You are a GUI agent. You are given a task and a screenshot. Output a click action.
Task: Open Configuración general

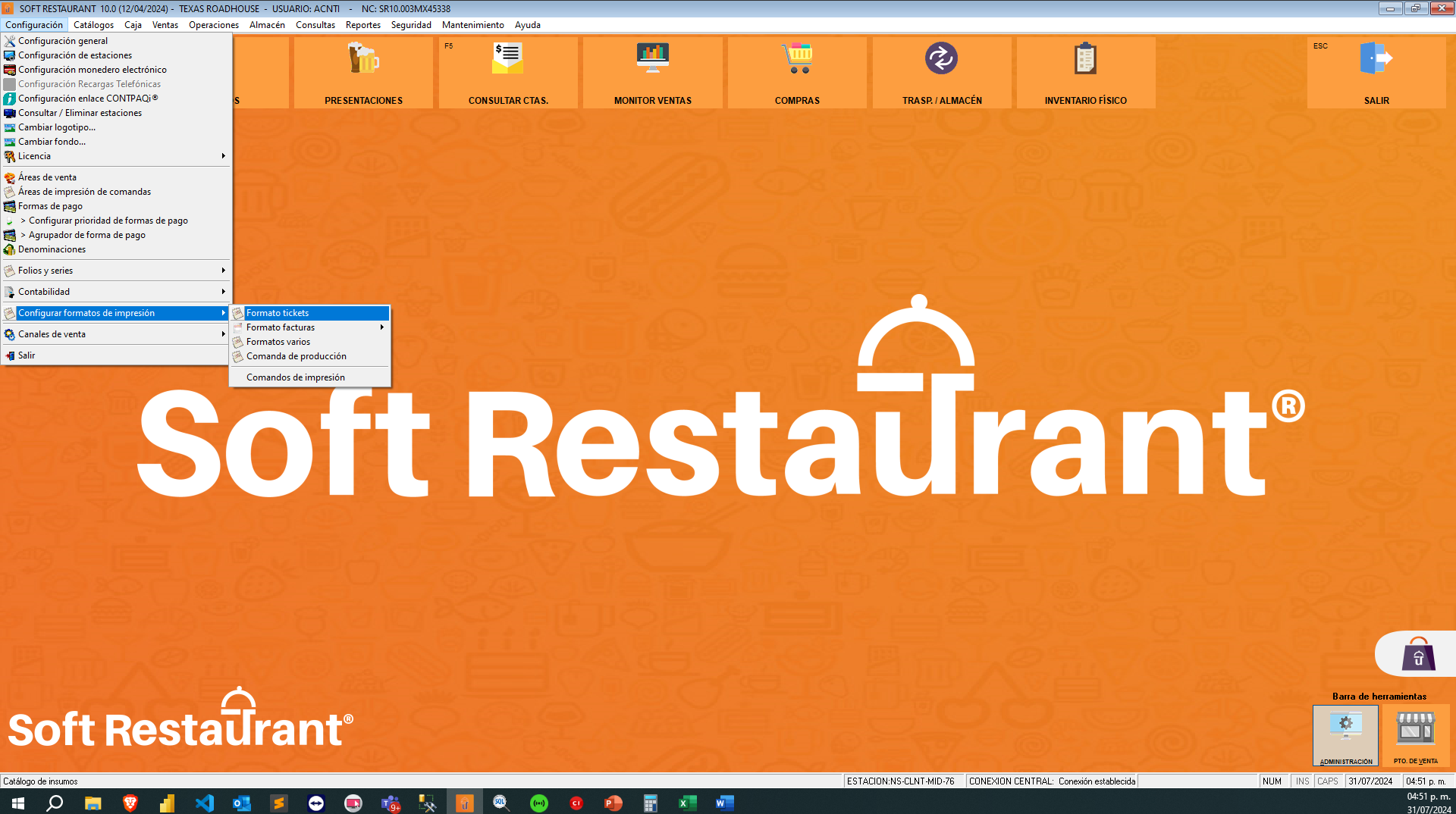pyautogui.click(x=115, y=41)
